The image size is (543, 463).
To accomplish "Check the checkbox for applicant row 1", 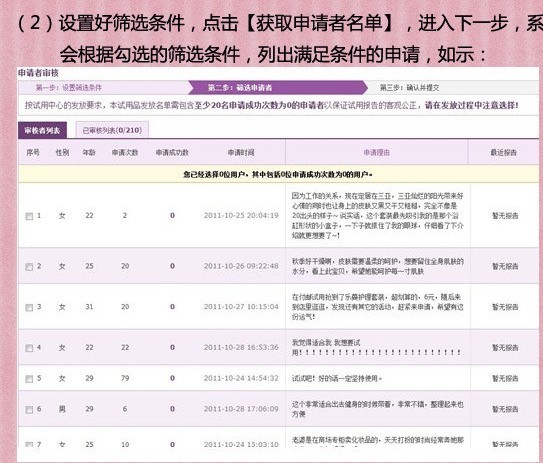I will (29, 216).
